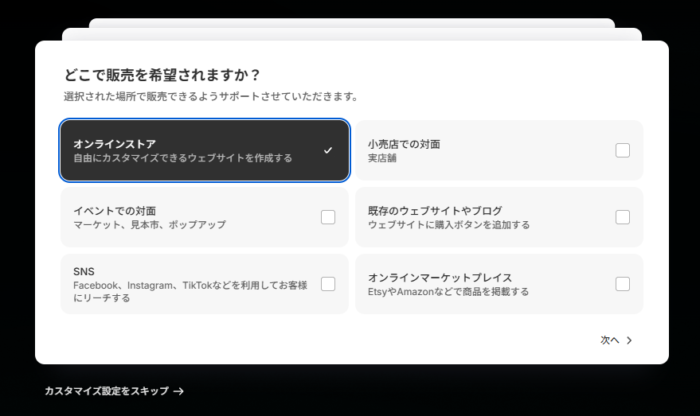
Task: Click the ウェブサイトに購入ボタンを追加する description
Action: pos(448,225)
